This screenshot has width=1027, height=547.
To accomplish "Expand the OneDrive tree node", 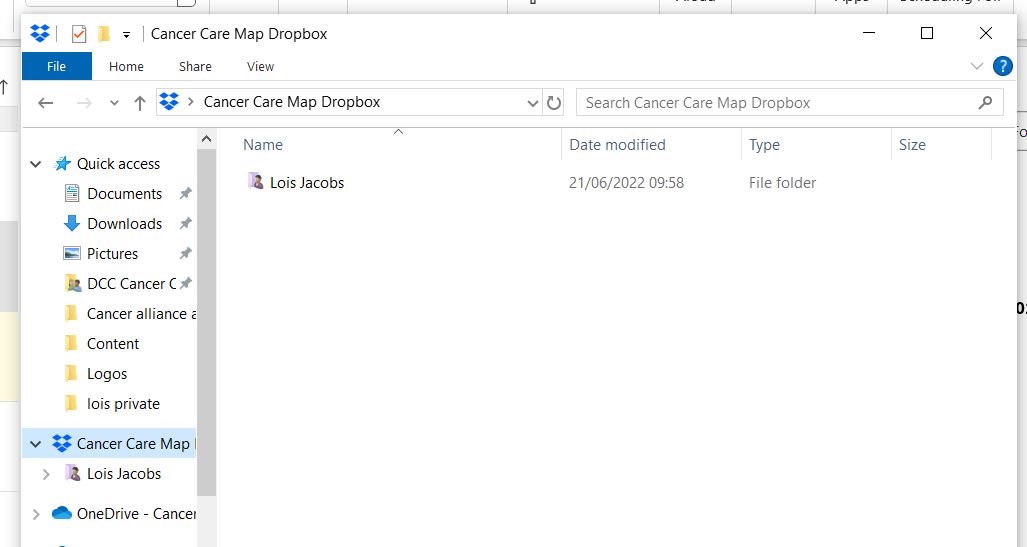I will [x=37, y=514].
